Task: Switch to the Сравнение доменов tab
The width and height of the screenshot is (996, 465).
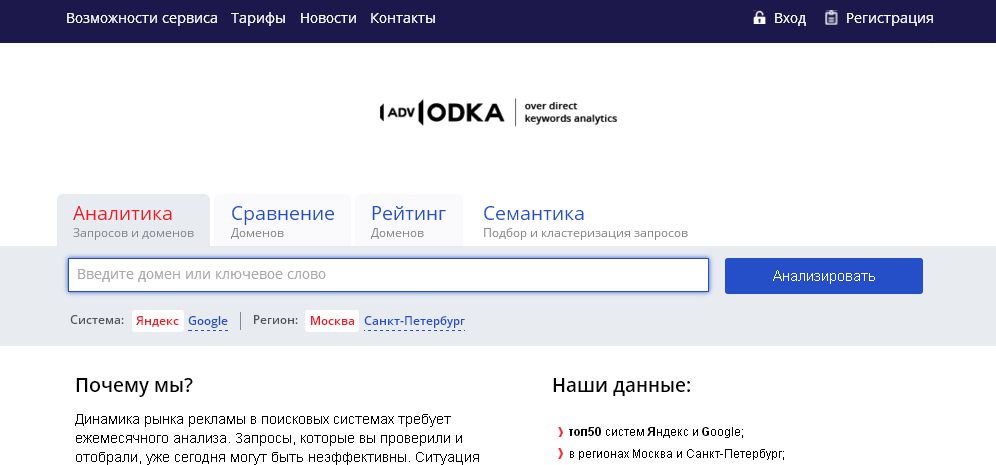Action: coord(283,220)
